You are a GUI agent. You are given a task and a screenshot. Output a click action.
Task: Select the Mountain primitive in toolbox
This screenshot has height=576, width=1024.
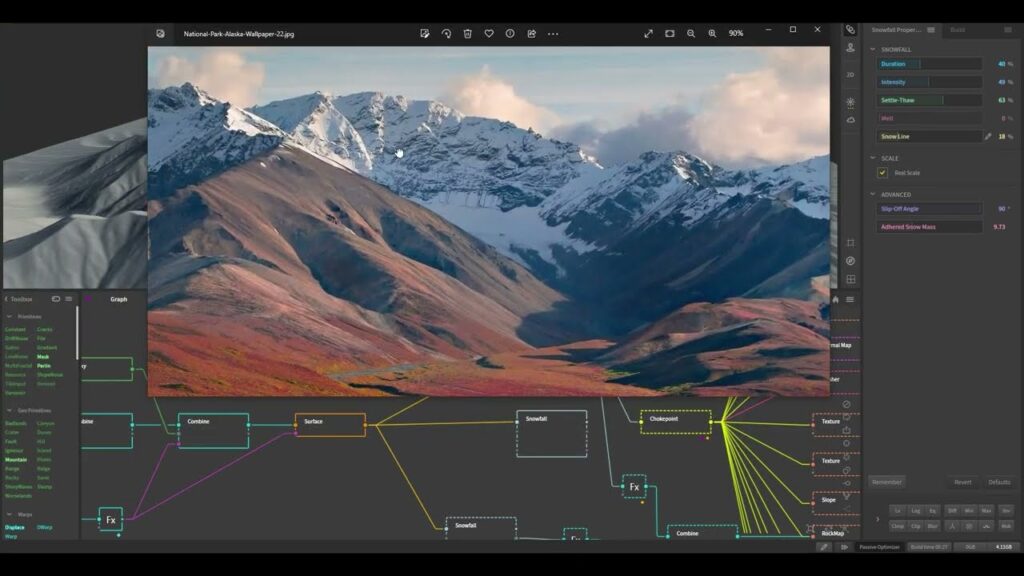[x=16, y=459]
